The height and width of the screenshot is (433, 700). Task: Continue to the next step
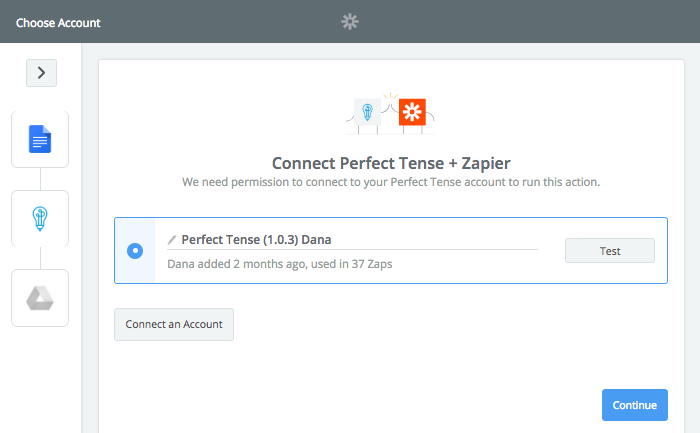pos(635,405)
